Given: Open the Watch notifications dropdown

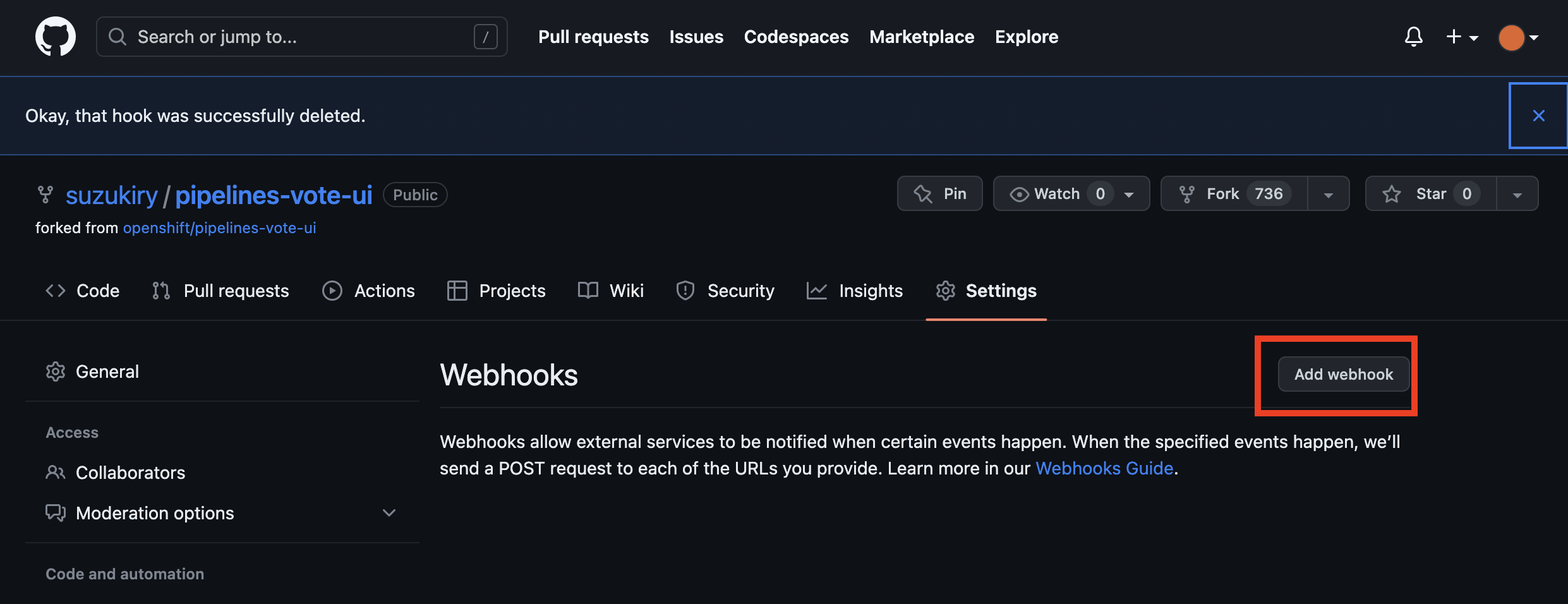Looking at the screenshot, I should click(x=1071, y=193).
